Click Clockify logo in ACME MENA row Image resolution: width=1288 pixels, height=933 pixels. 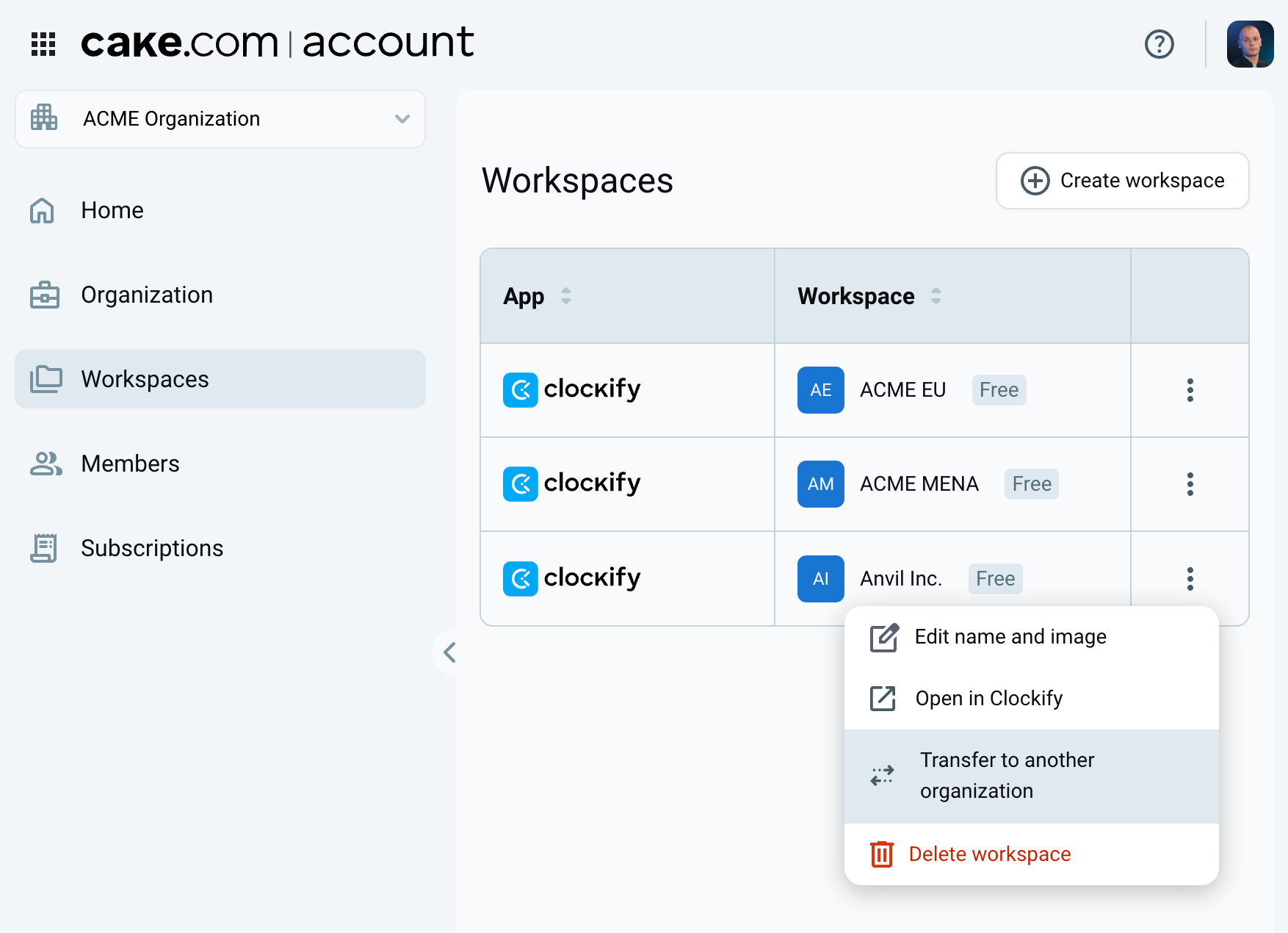(571, 483)
